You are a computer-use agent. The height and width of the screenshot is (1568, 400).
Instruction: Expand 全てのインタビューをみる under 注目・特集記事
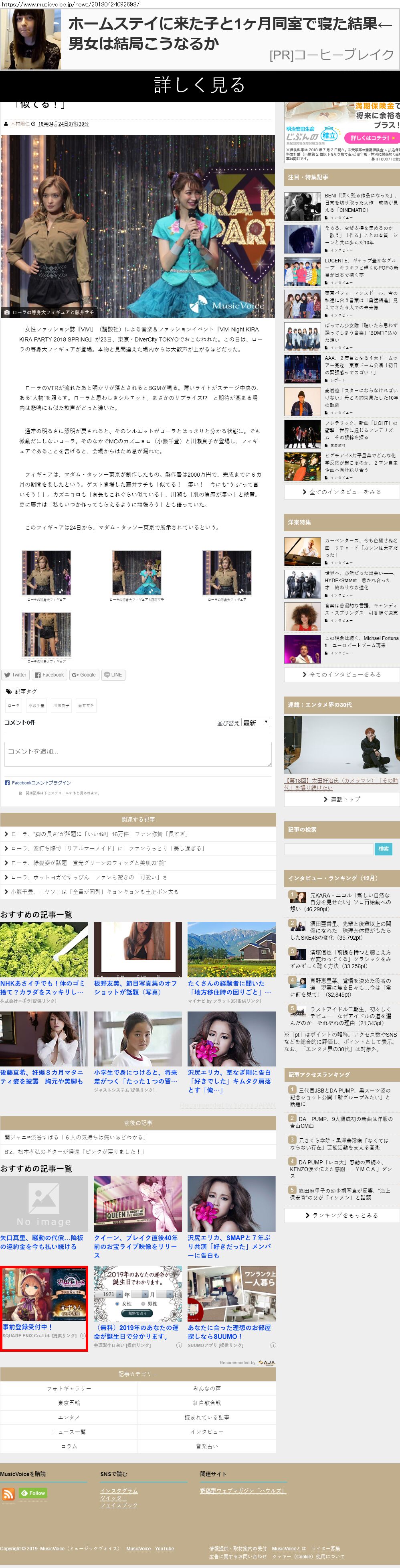[341, 492]
